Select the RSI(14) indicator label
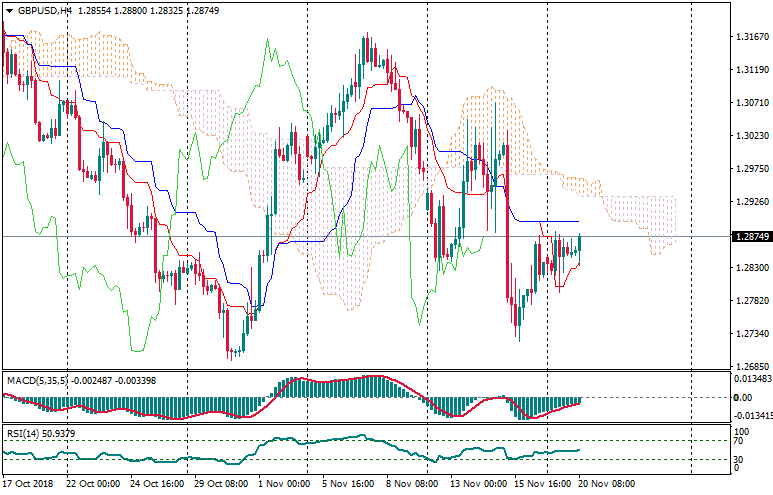The image size is (773, 495). click(x=25, y=433)
